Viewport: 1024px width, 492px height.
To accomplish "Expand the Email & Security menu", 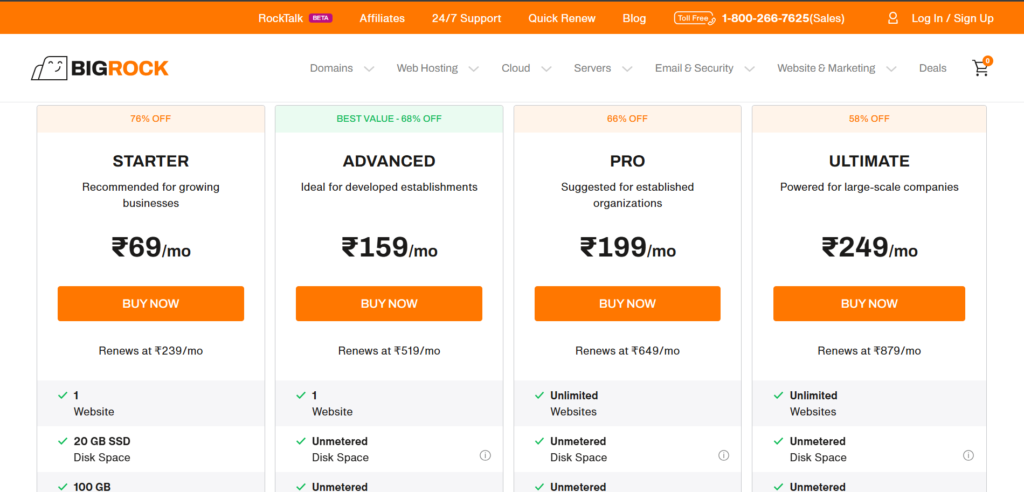I will pyautogui.click(x=704, y=68).
